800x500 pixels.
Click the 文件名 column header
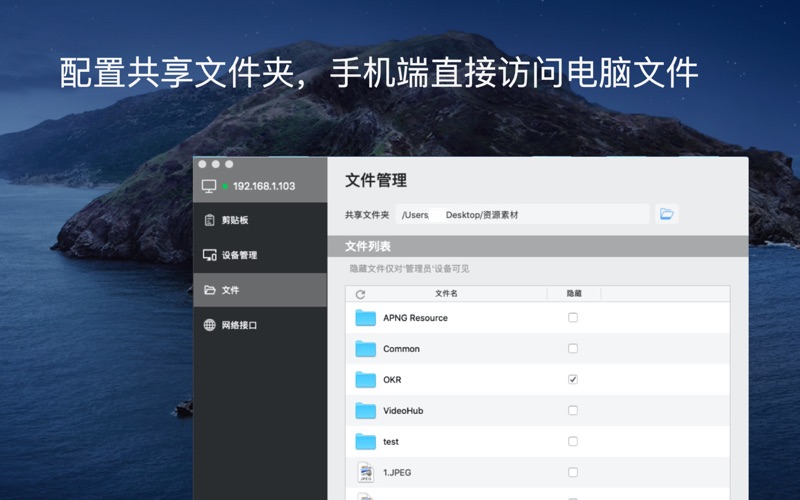coord(446,293)
